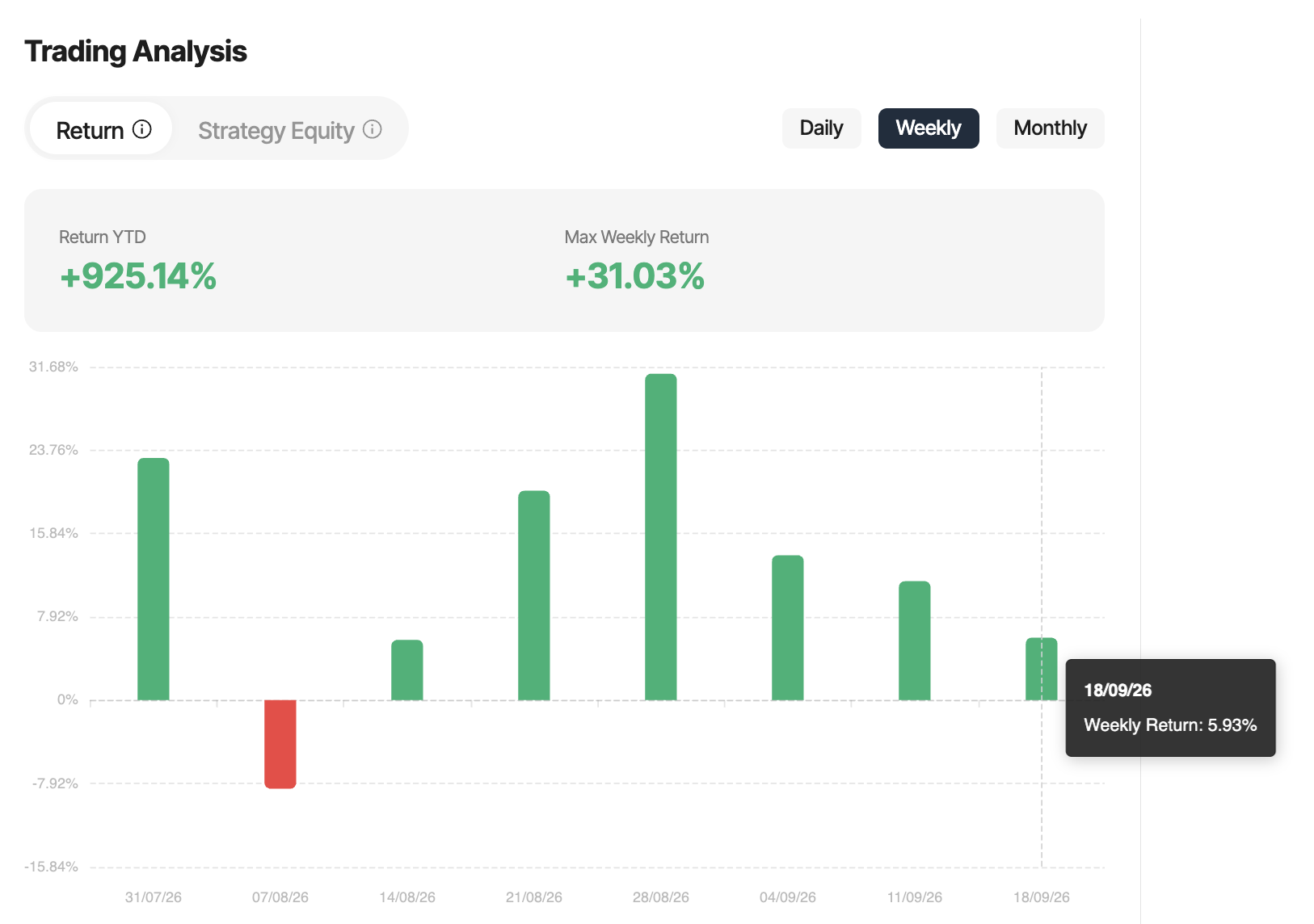Select the Weekly interval button
Viewport: 1314px width, 924px height.
coord(929,128)
